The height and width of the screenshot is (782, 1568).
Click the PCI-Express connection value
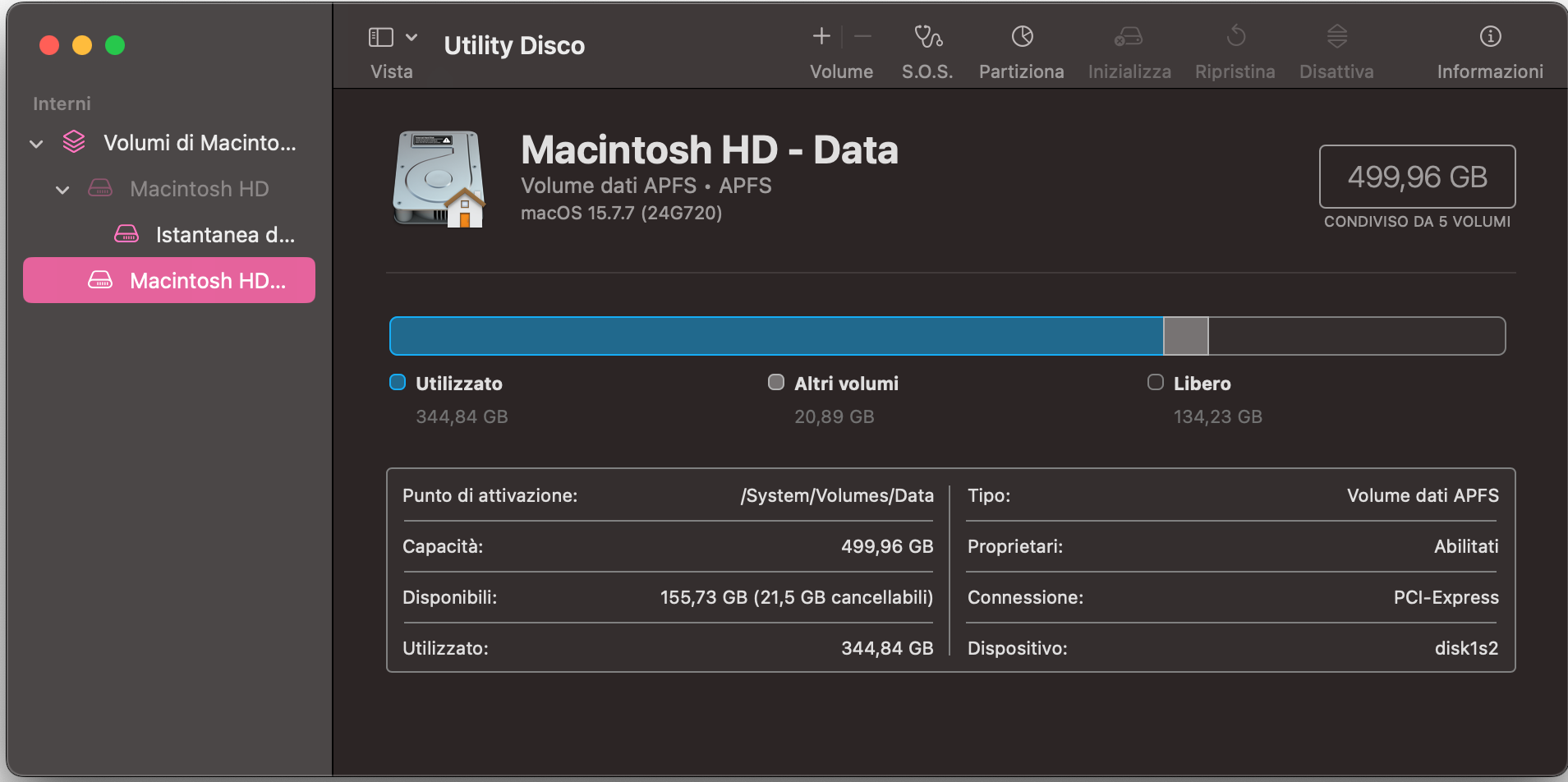point(1446,597)
